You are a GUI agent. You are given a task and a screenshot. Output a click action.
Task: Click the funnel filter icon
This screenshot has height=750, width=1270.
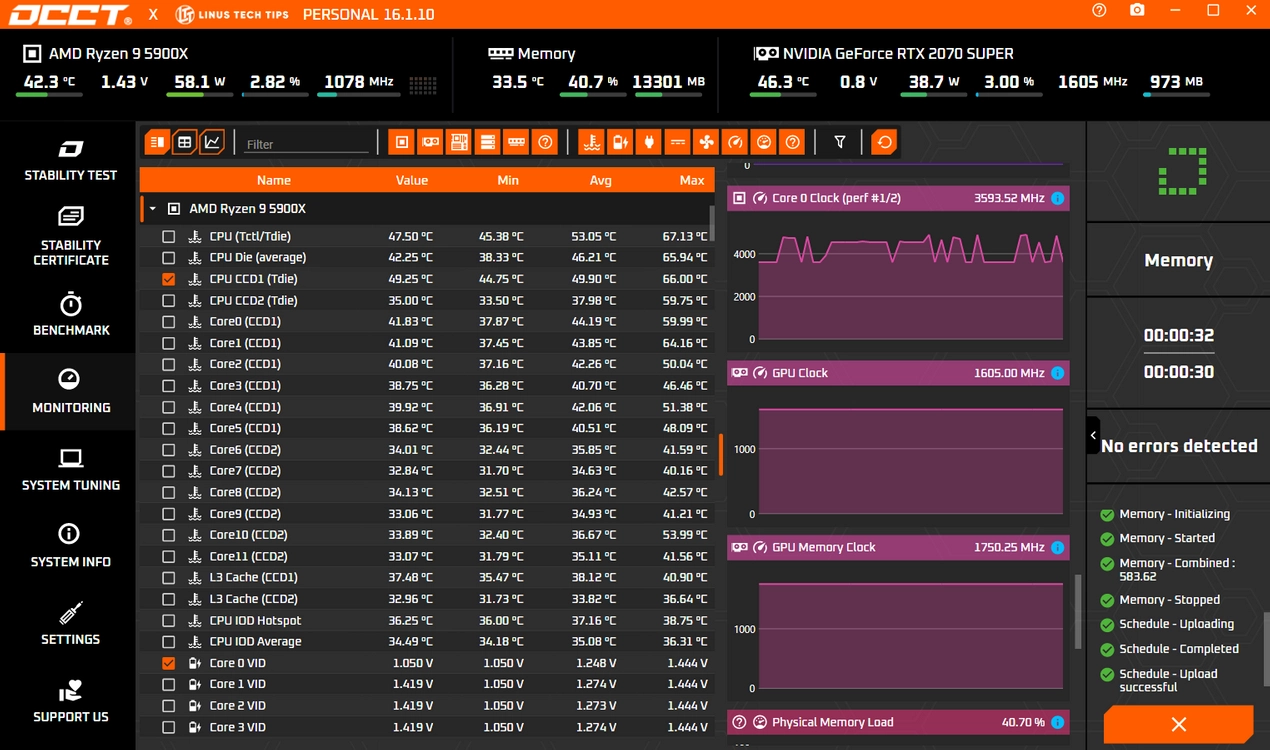point(840,142)
